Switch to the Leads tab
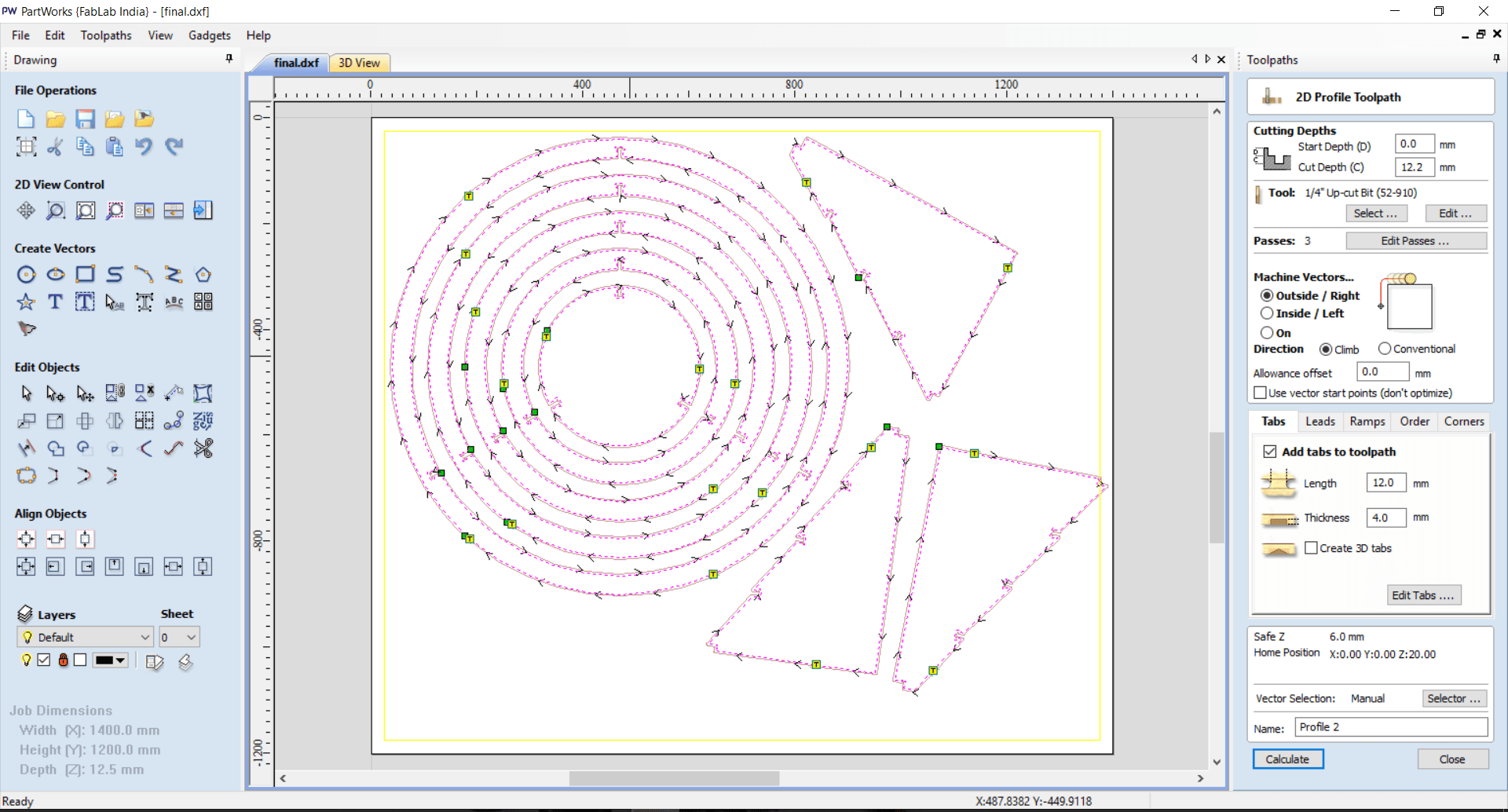 coord(1319,422)
